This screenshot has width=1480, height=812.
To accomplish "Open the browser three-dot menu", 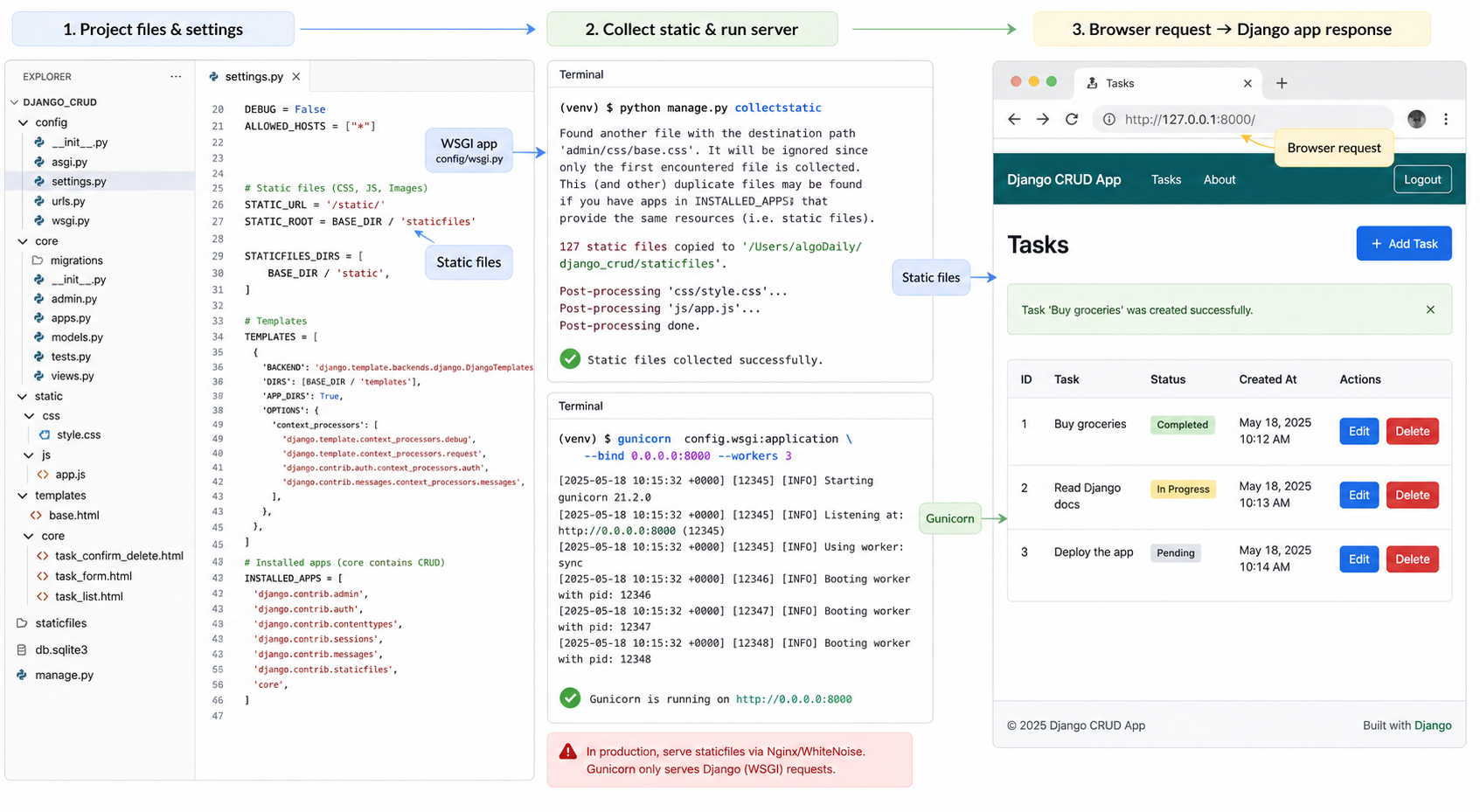I will click(1446, 119).
